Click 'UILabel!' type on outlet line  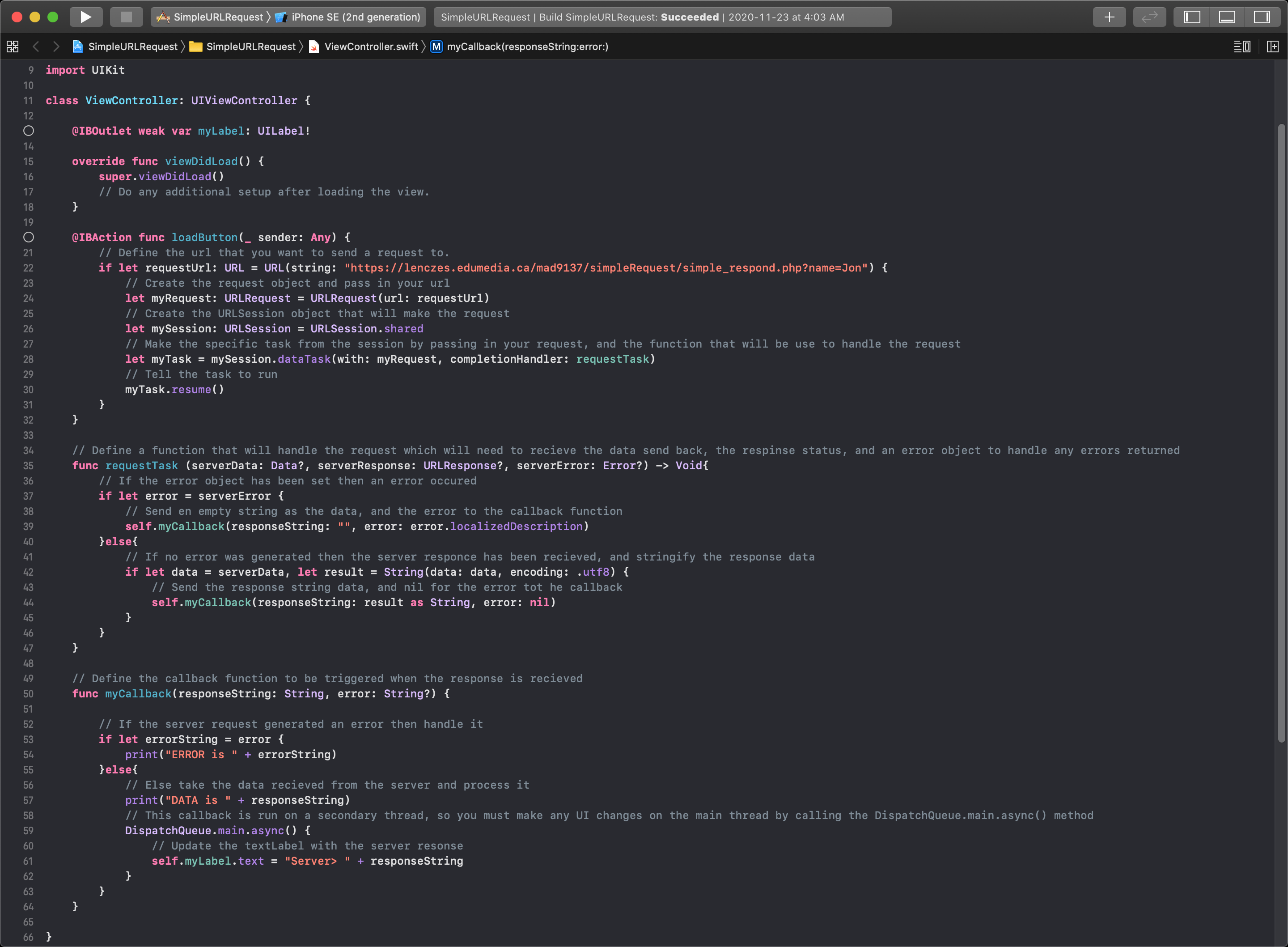coord(284,131)
